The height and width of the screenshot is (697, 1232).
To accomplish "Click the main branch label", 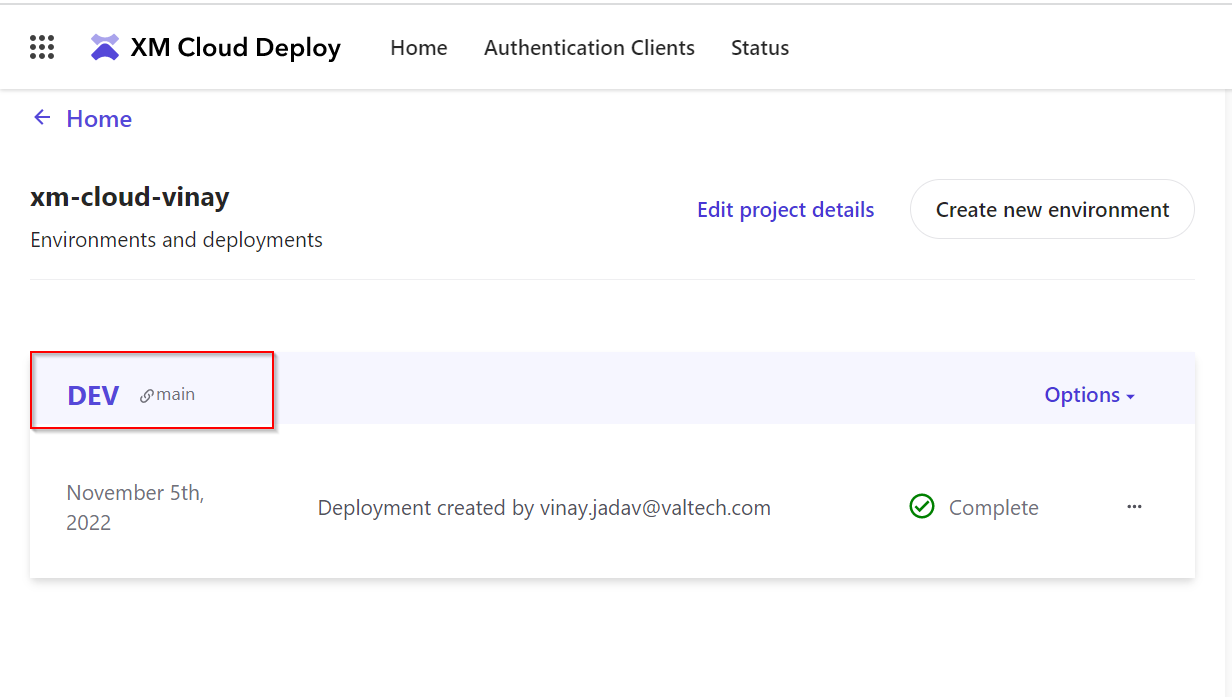I will (176, 394).
